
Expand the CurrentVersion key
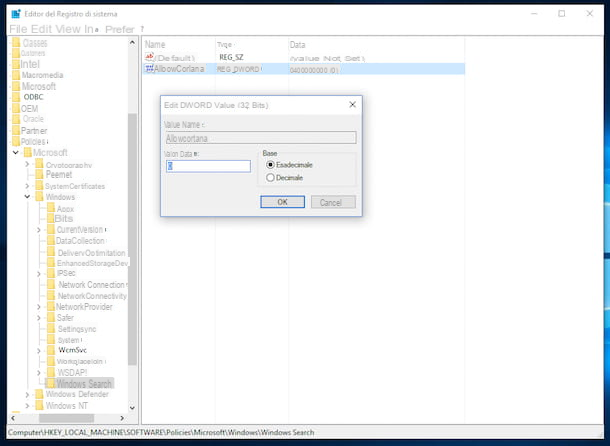[39, 230]
